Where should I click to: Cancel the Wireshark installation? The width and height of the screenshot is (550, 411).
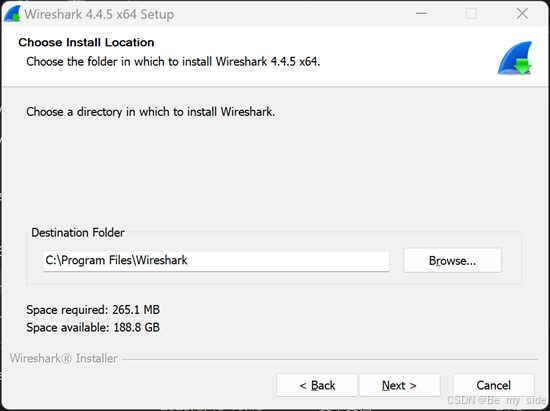coord(494,385)
